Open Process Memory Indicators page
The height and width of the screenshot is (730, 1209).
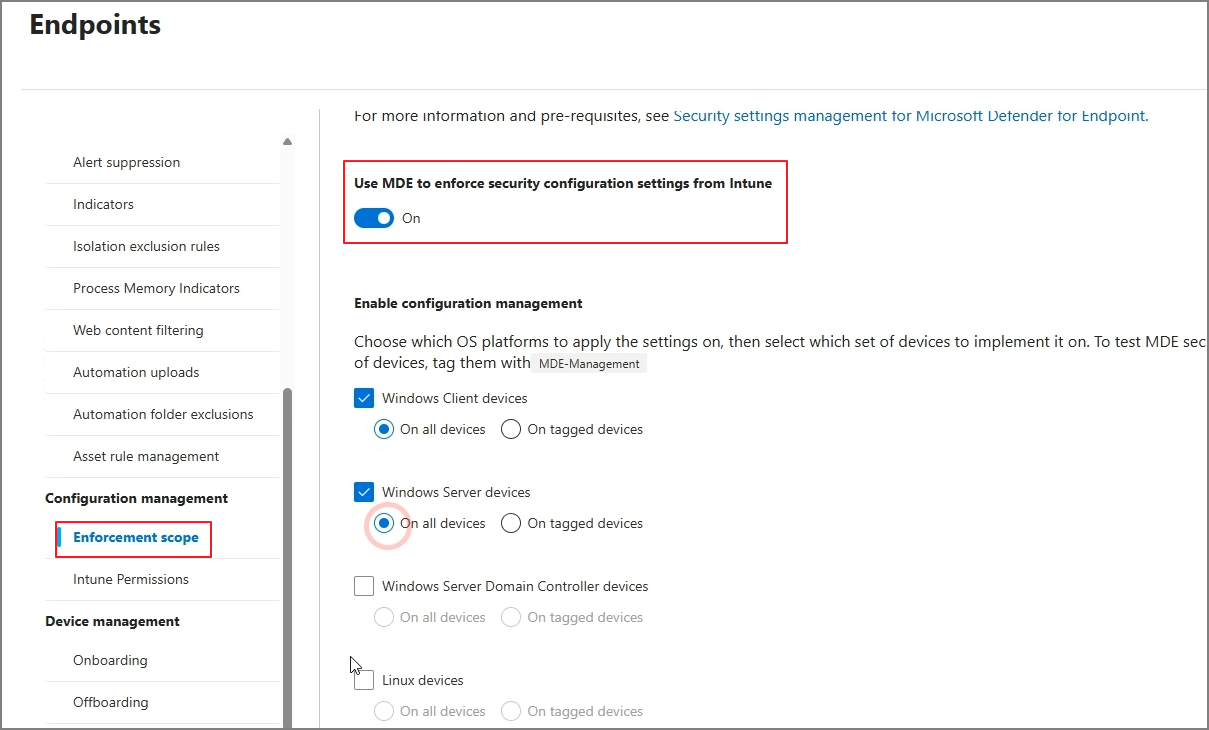[156, 288]
